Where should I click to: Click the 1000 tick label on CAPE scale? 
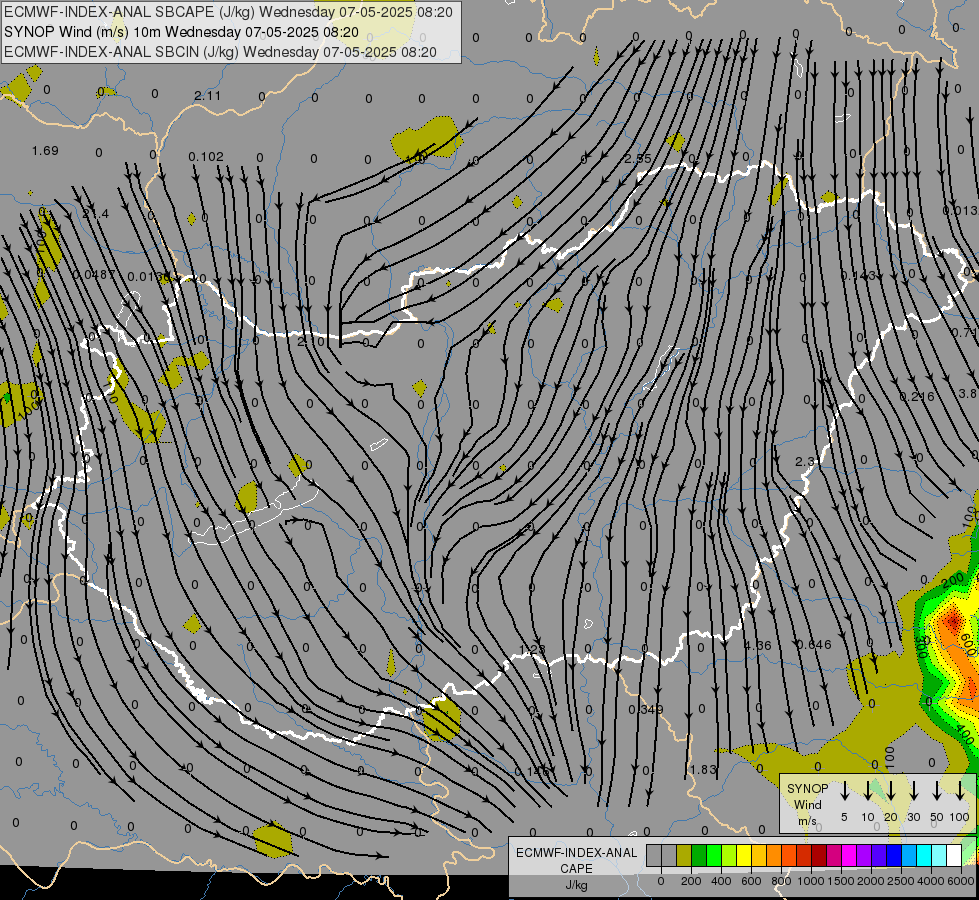click(x=811, y=881)
